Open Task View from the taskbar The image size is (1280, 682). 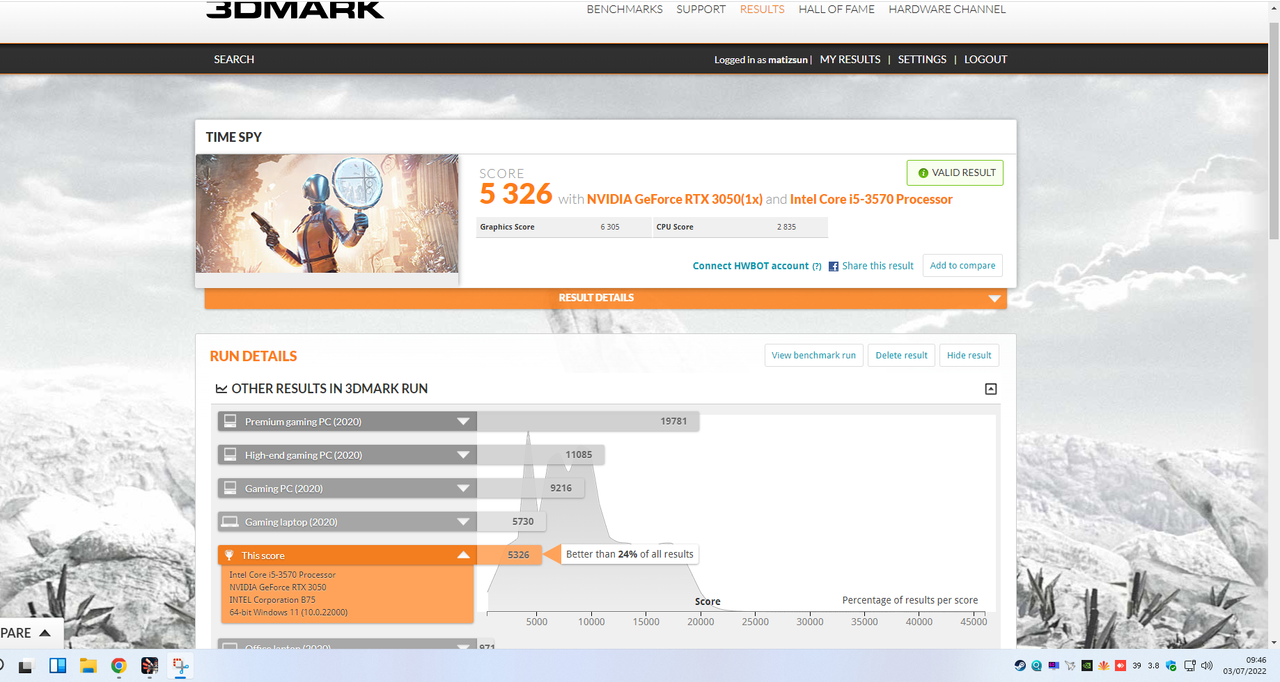point(26,665)
